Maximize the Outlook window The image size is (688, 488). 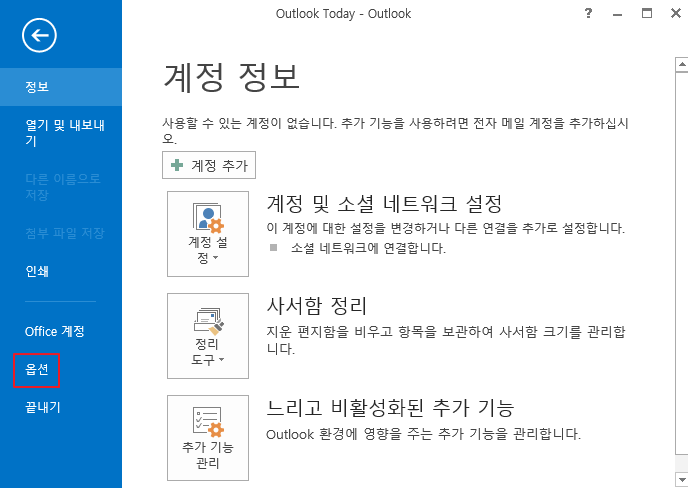tap(647, 14)
